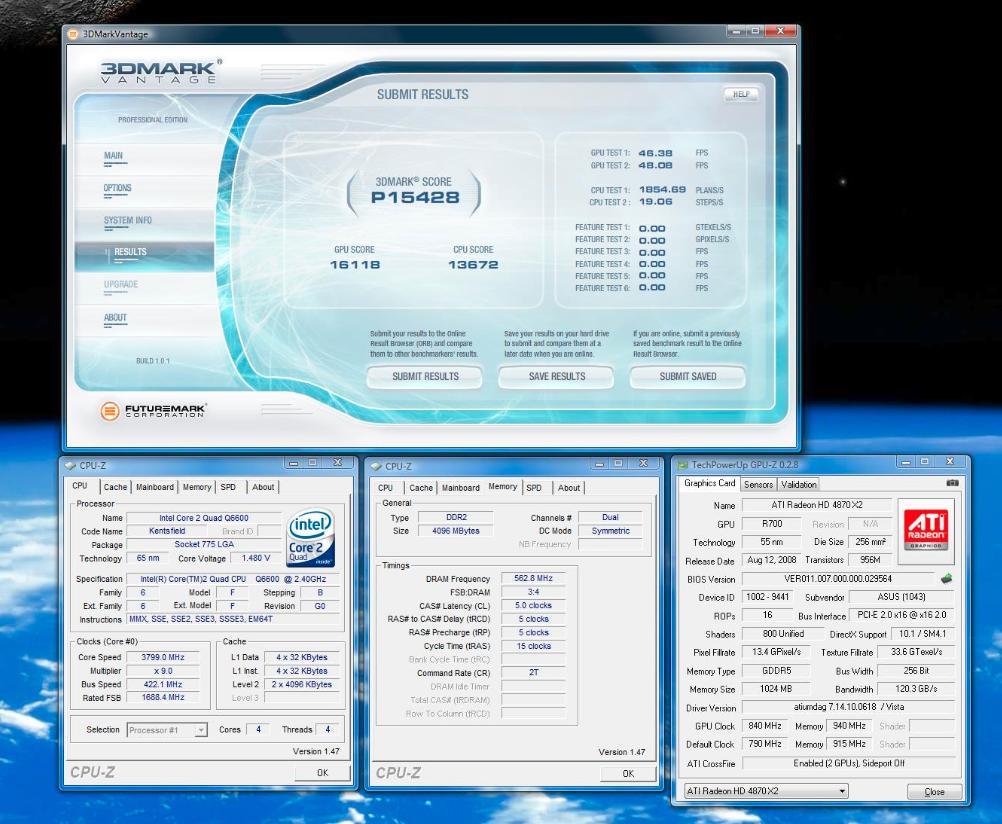Click the DRAM Frequency 562.8 MHz field
This screenshot has height=824, width=1002.
click(533, 578)
